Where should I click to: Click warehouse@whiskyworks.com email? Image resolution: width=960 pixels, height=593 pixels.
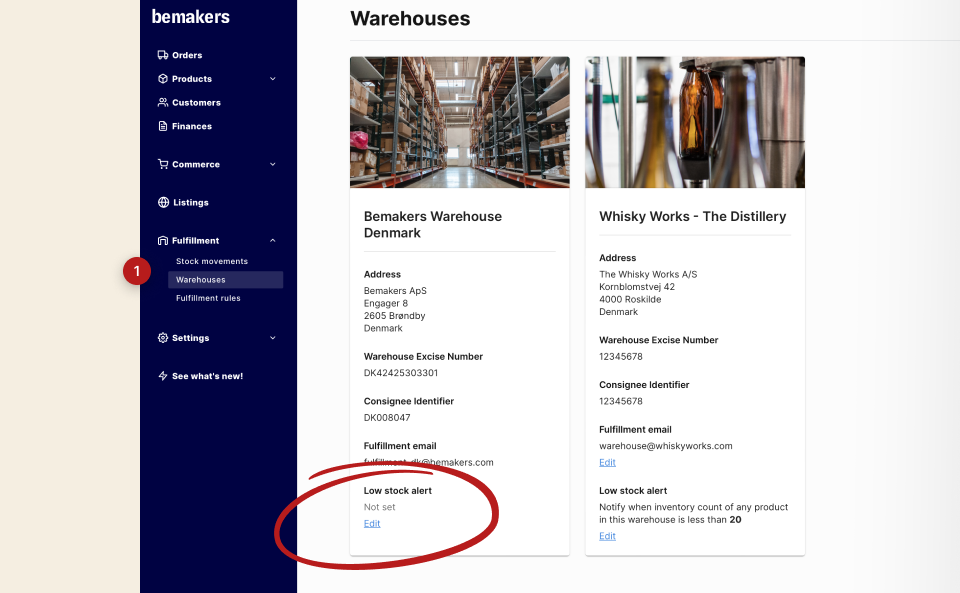[666, 446]
